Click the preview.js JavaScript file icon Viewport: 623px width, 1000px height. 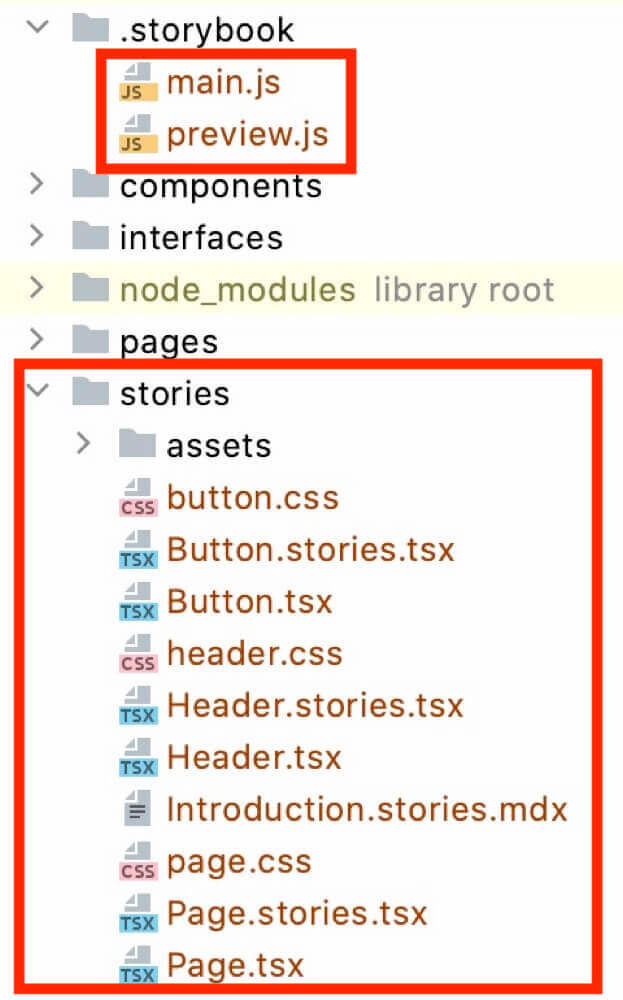point(137,135)
